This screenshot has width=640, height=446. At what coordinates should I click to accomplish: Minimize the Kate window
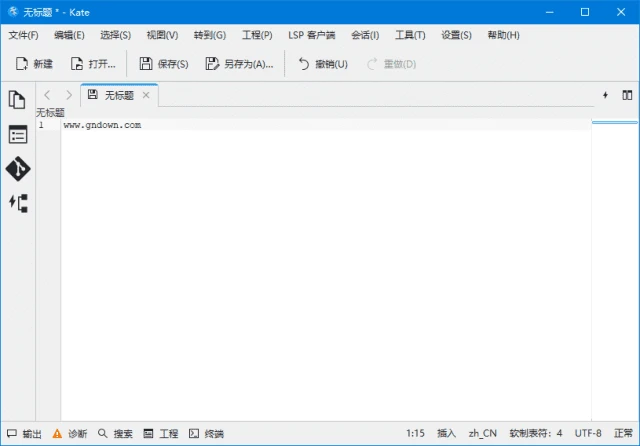coord(549,12)
